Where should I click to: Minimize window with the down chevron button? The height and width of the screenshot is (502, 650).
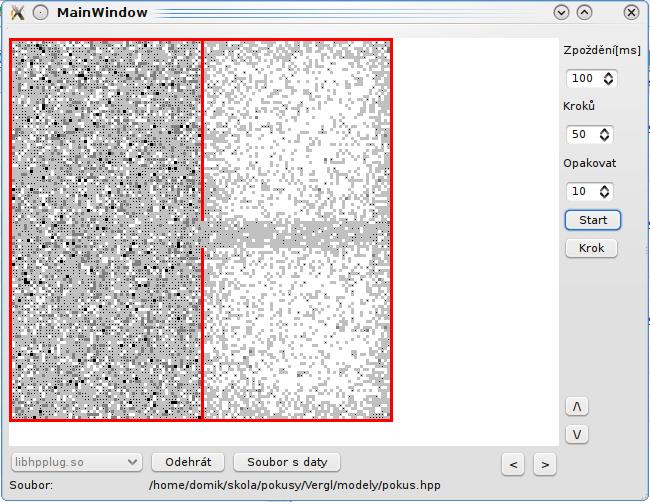point(561,12)
